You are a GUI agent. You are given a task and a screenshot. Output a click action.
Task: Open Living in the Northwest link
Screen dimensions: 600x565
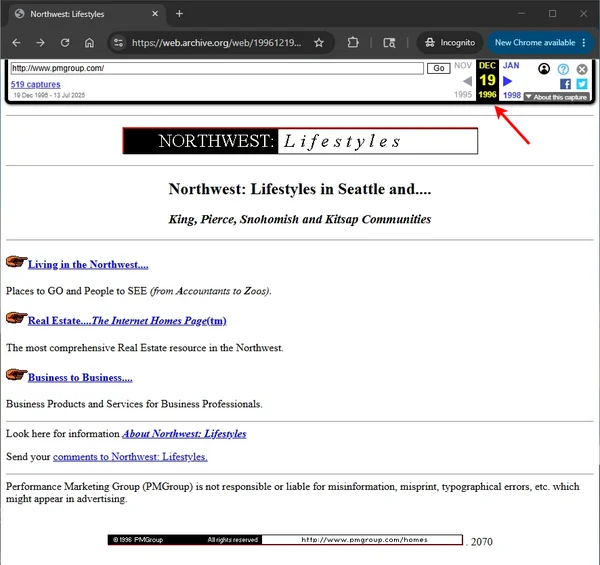tap(88, 265)
